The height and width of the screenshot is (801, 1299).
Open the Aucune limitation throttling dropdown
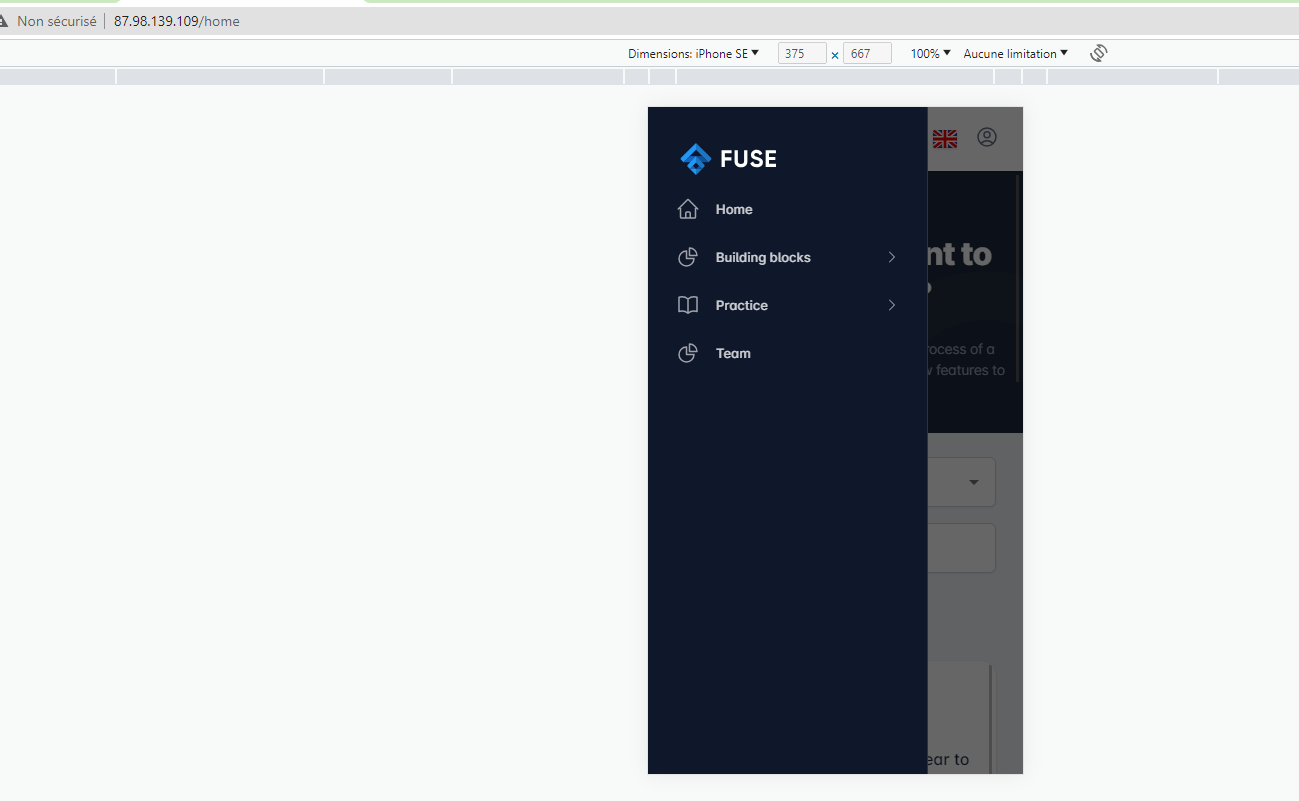(1015, 54)
